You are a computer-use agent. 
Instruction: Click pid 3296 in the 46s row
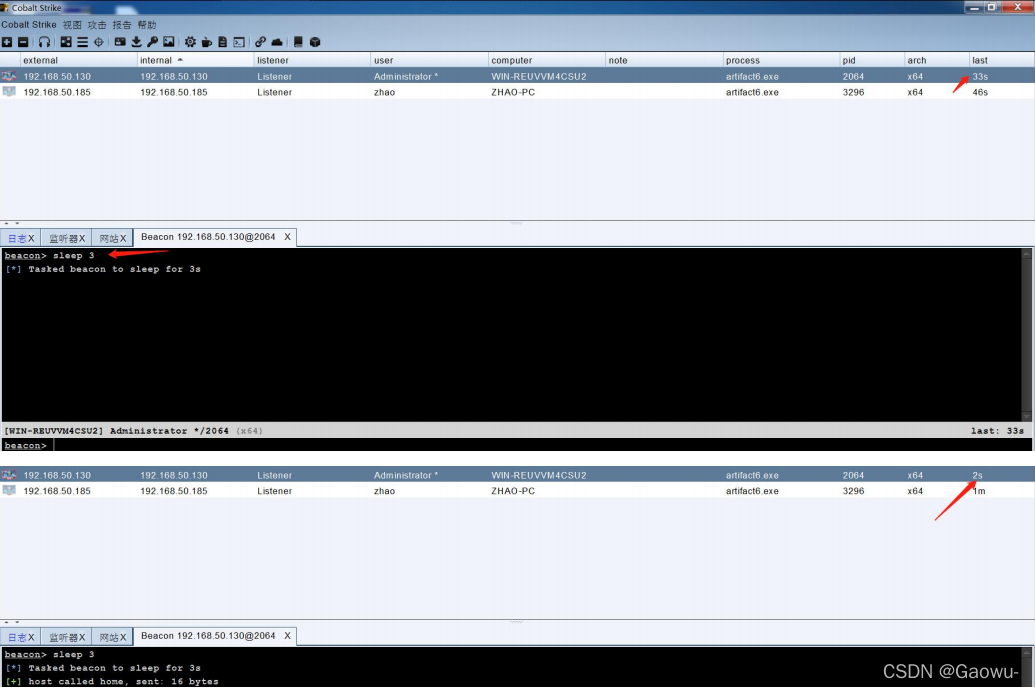point(853,92)
